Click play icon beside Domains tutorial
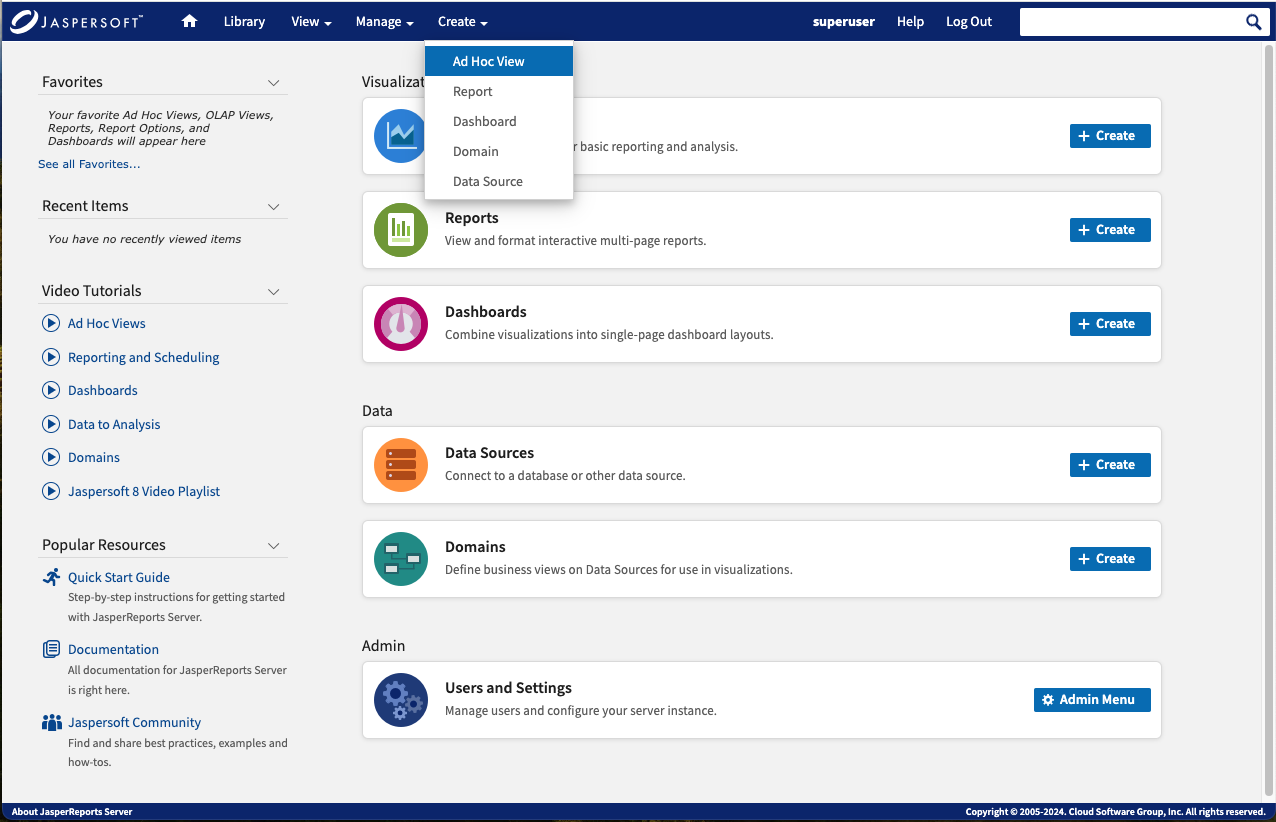 pyautogui.click(x=51, y=457)
